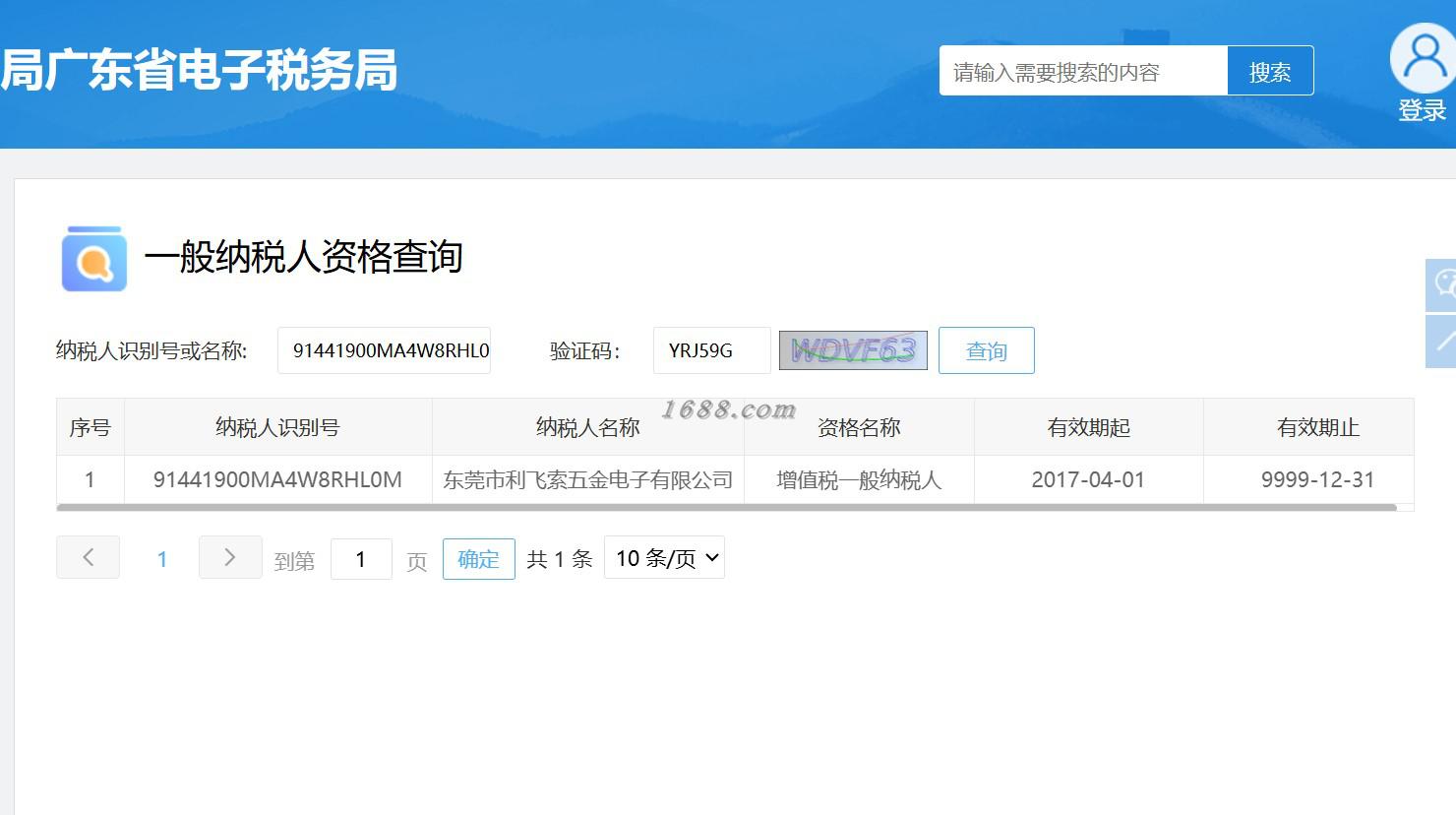Go to next page arrow

click(230, 557)
